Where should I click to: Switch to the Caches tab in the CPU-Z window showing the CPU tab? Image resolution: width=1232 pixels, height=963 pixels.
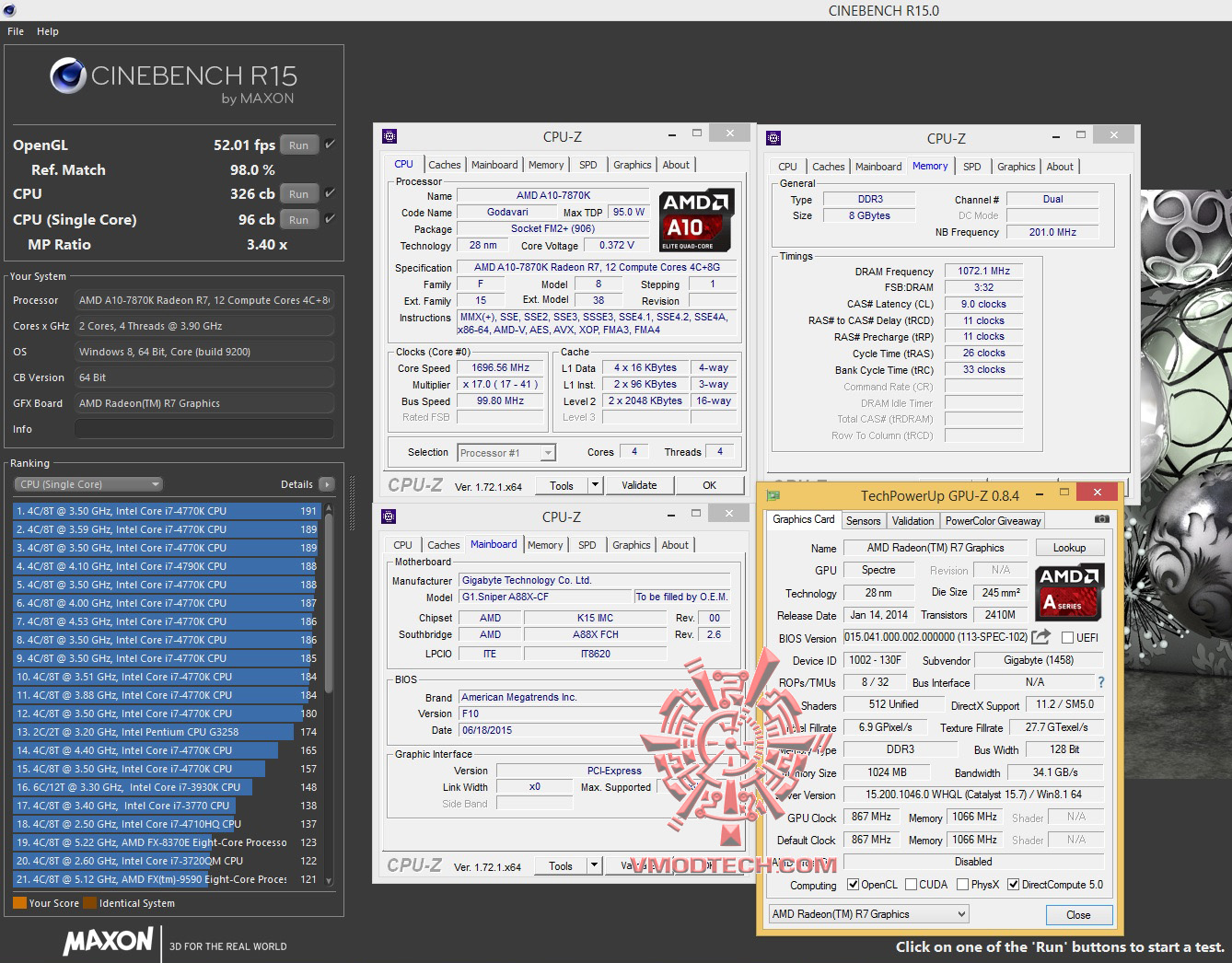tap(445, 165)
